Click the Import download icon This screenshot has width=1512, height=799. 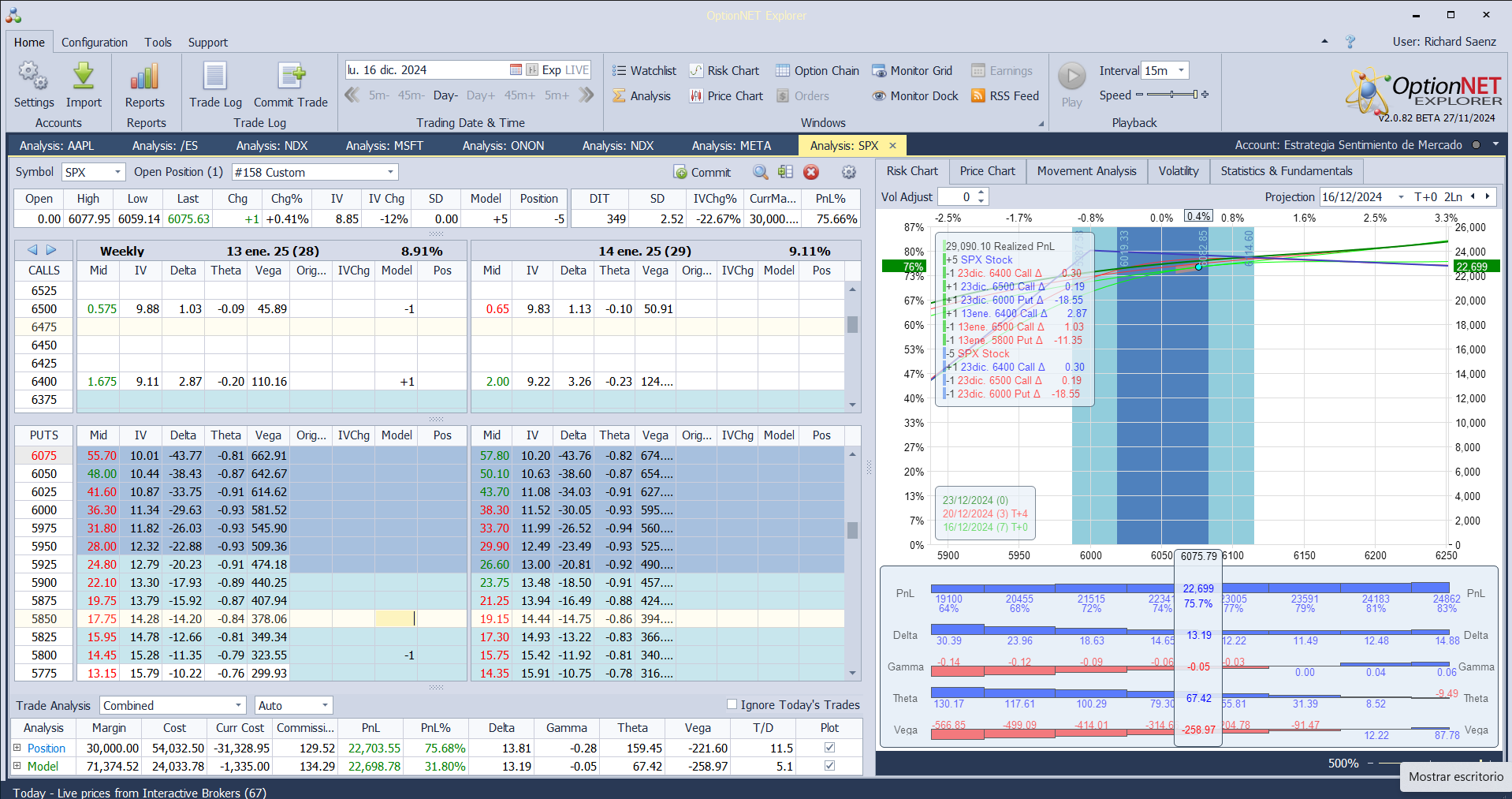84,77
